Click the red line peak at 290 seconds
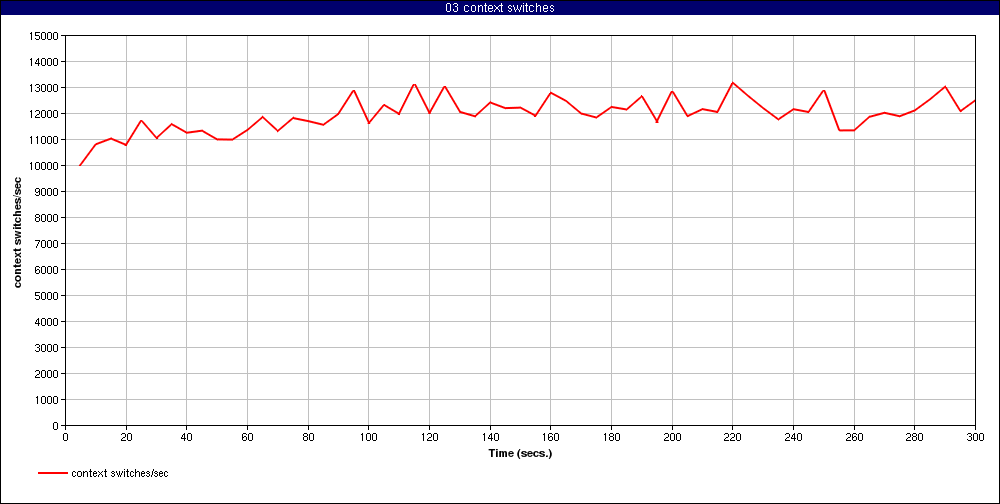Viewport: 1000px width, 504px height. [945, 87]
